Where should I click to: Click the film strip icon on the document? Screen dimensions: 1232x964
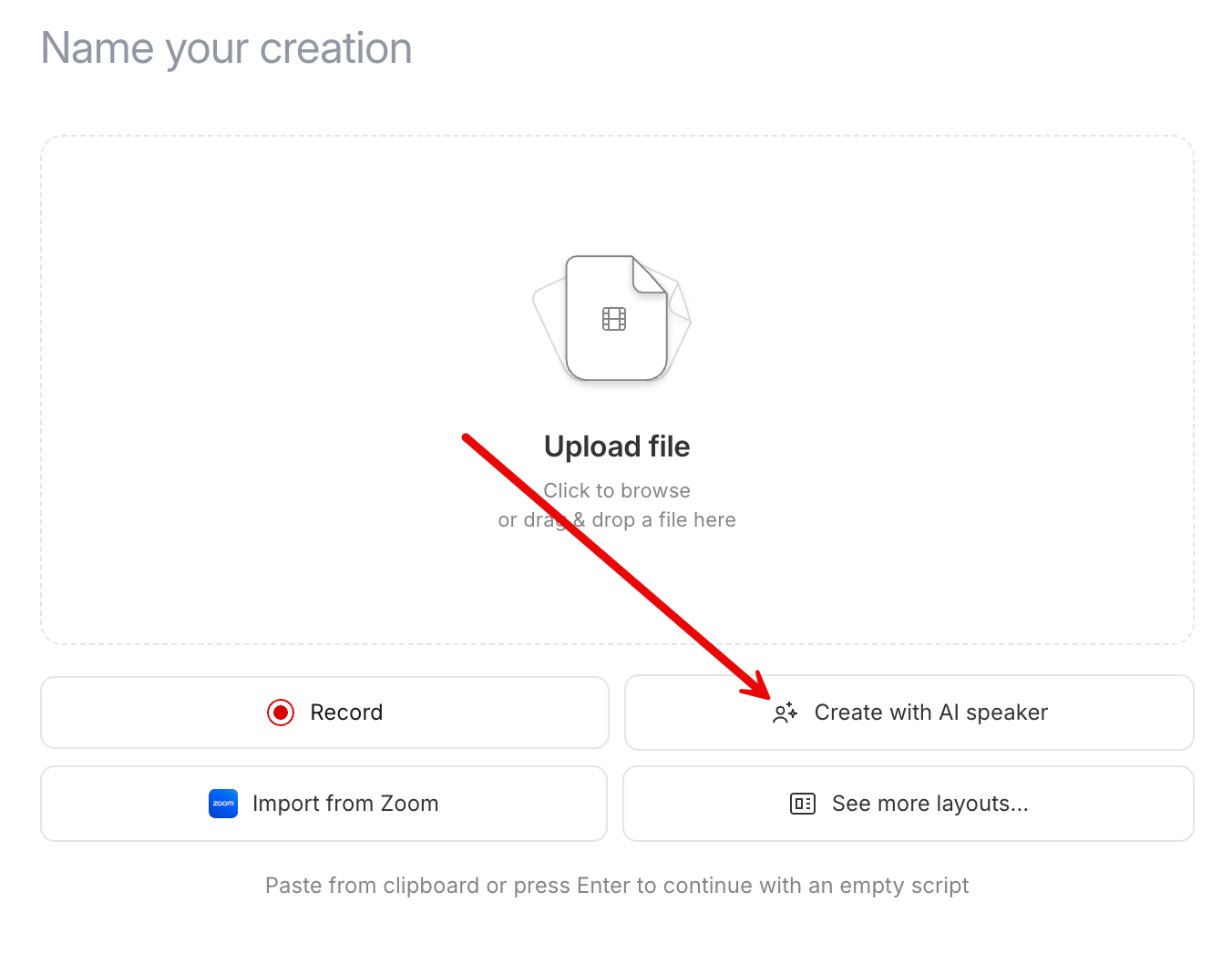pyautogui.click(x=614, y=319)
